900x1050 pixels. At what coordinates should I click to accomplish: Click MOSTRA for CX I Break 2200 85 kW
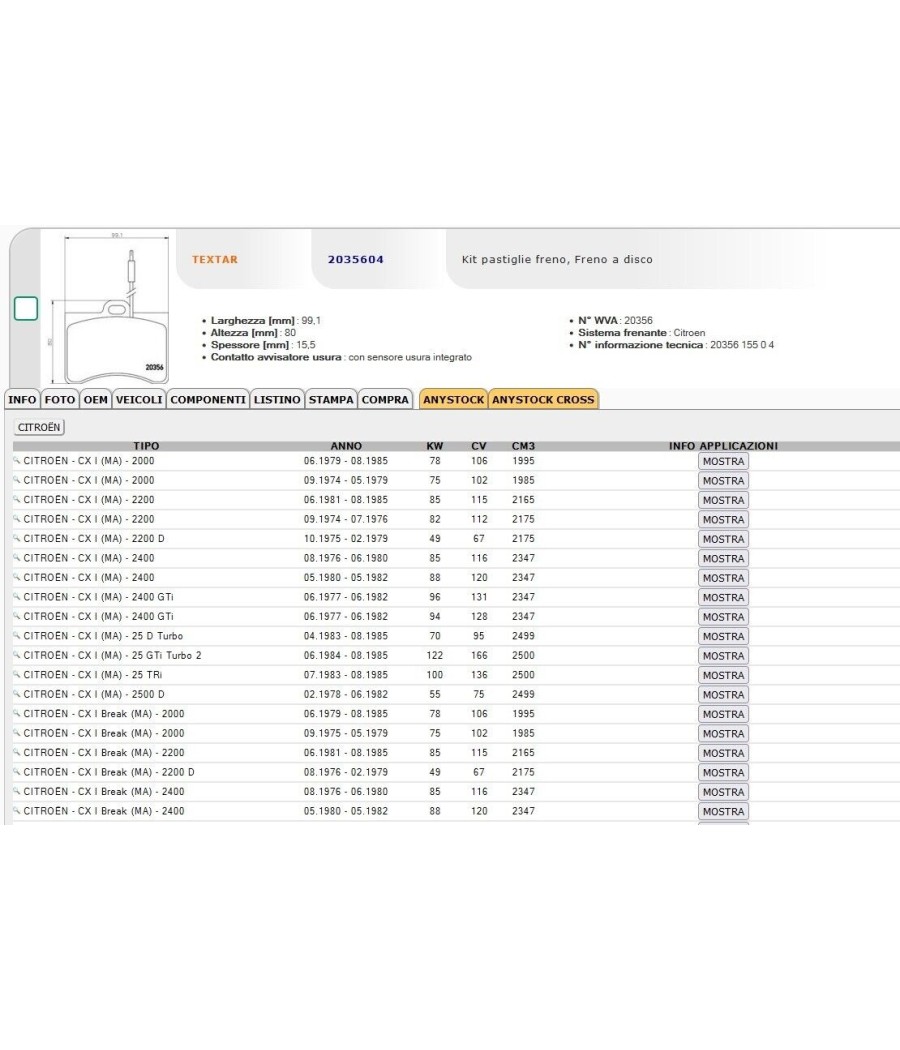pyautogui.click(x=723, y=753)
